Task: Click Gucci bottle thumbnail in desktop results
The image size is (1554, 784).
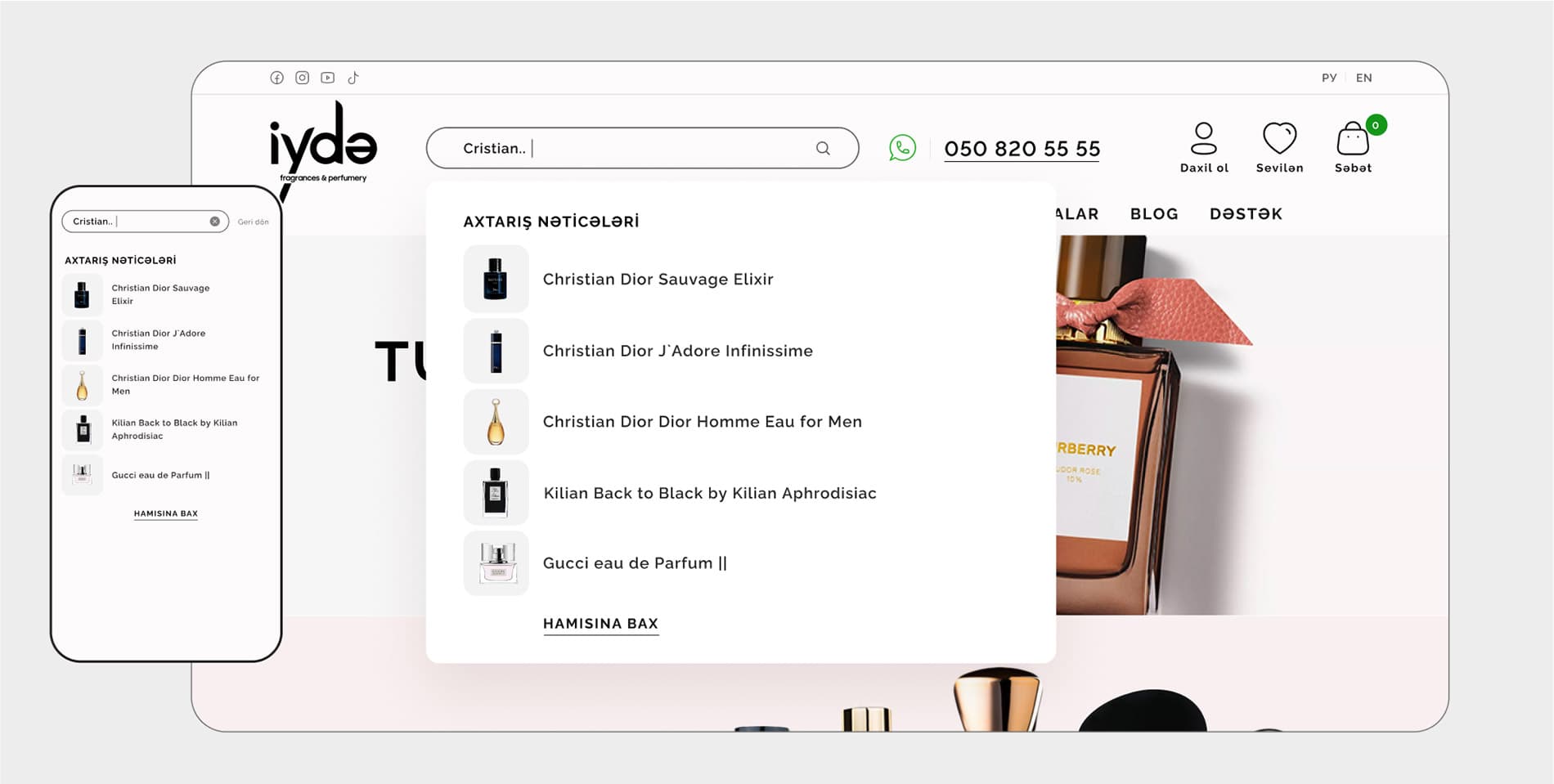Action: click(496, 563)
